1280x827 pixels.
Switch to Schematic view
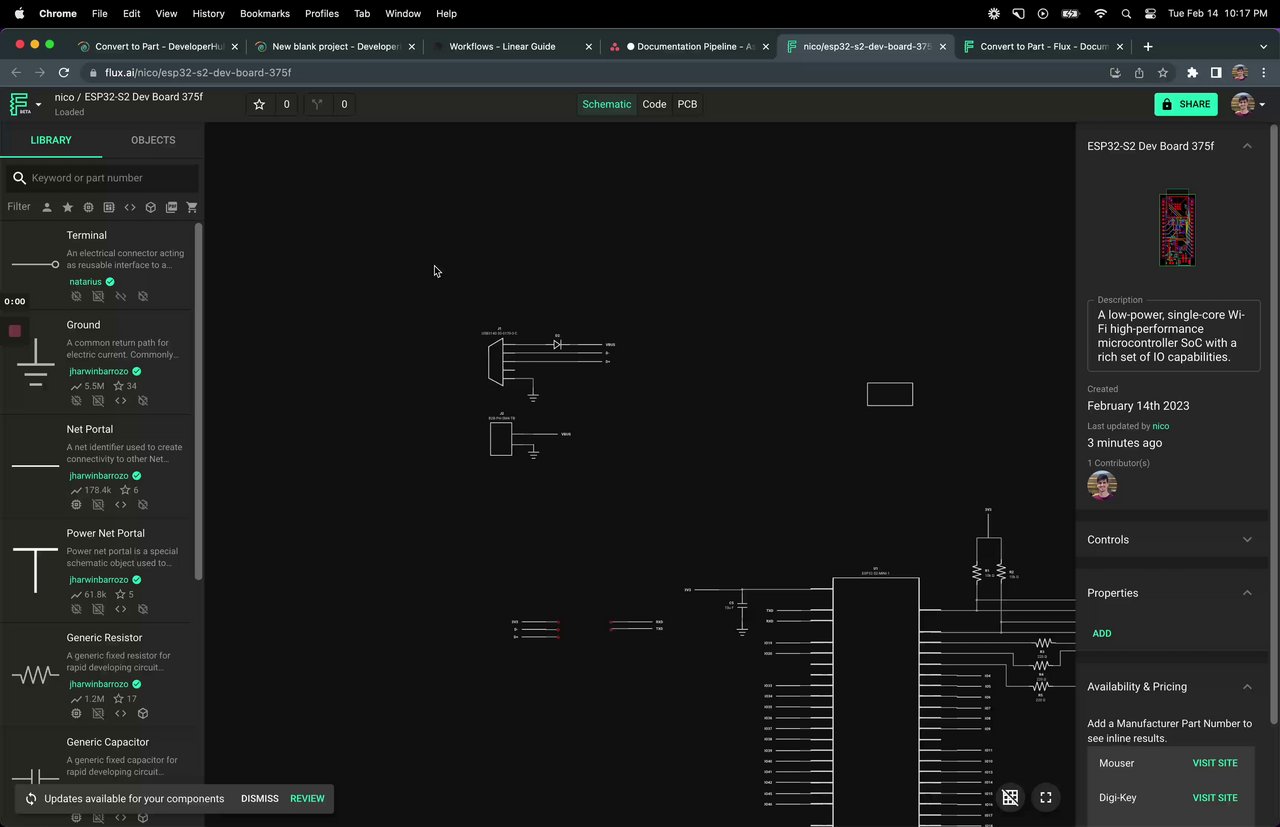pyautogui.click(x=606, y=104)
